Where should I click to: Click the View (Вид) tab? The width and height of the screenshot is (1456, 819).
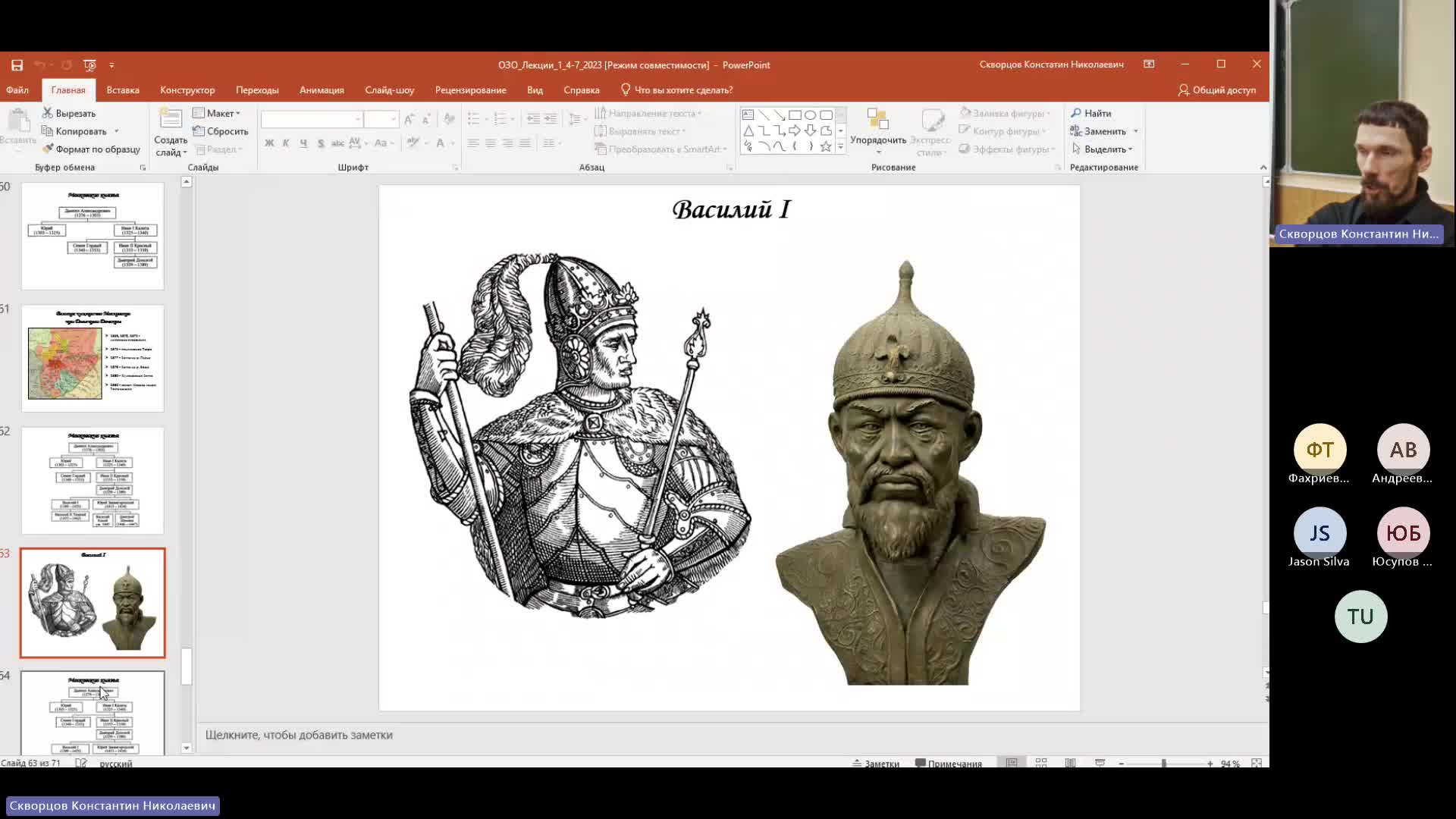(x=535, y=89)
